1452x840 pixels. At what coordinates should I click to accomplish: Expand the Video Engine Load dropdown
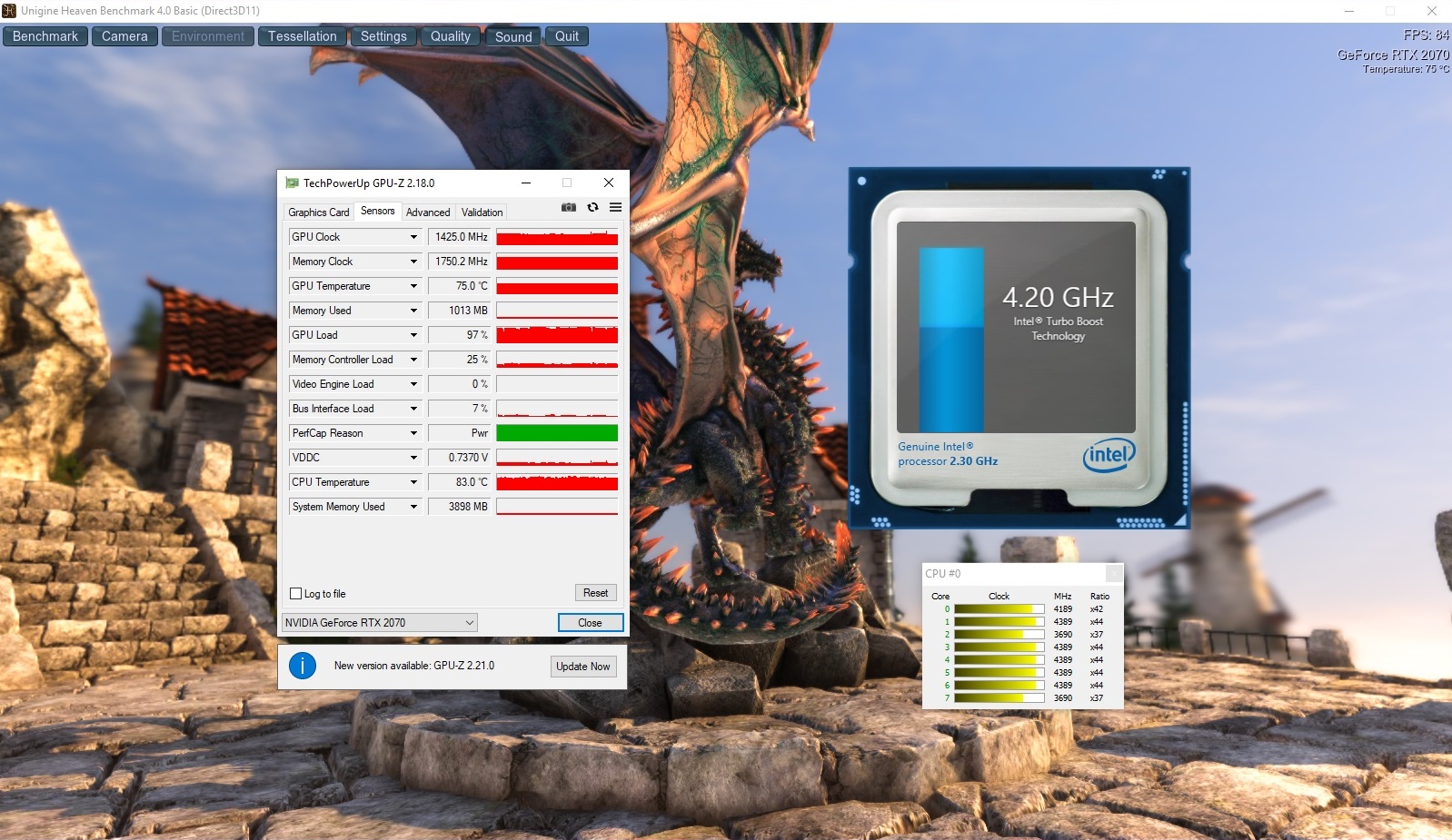pos(413,384)
